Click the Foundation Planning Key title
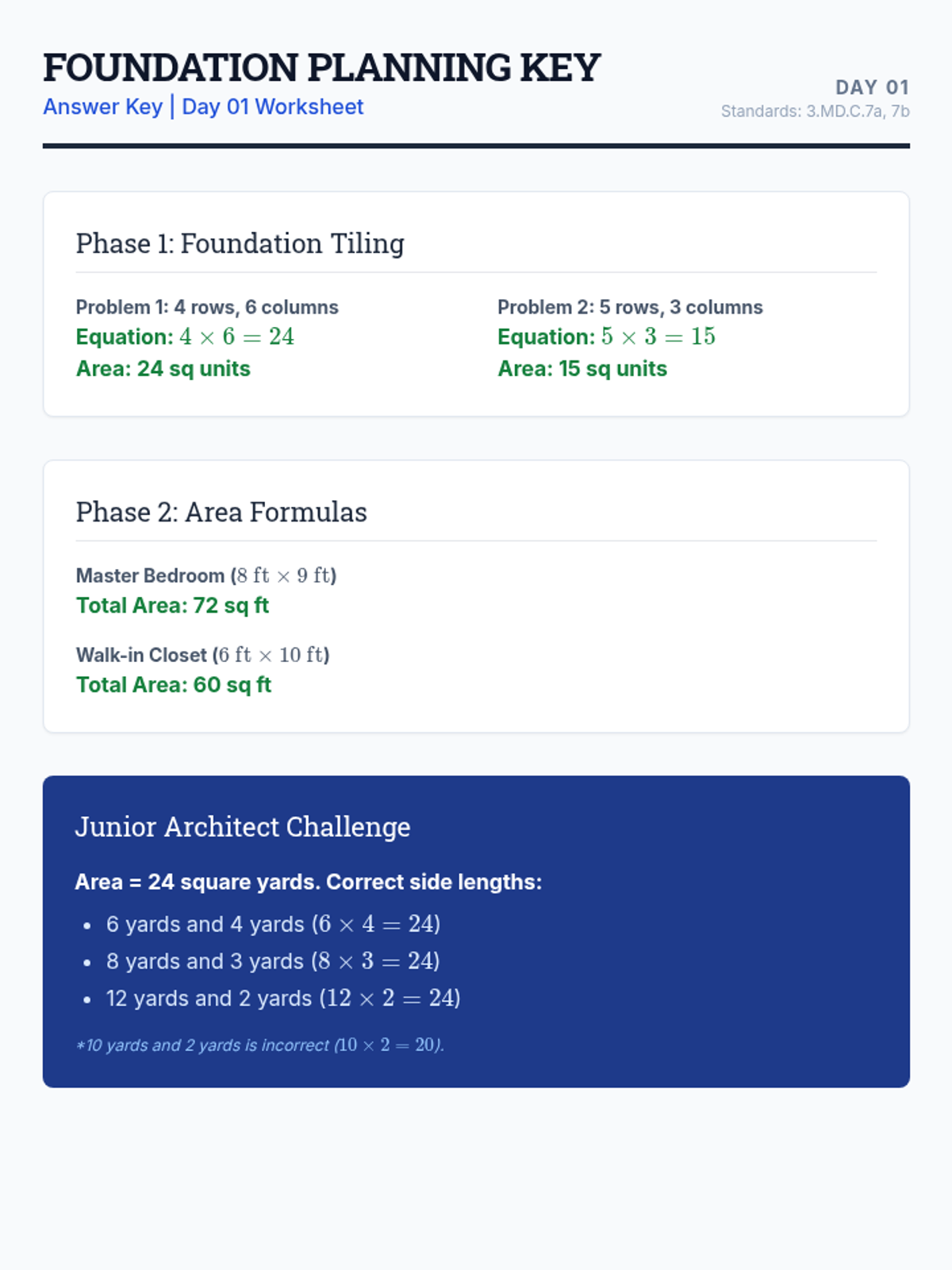 tap(321, 68)
